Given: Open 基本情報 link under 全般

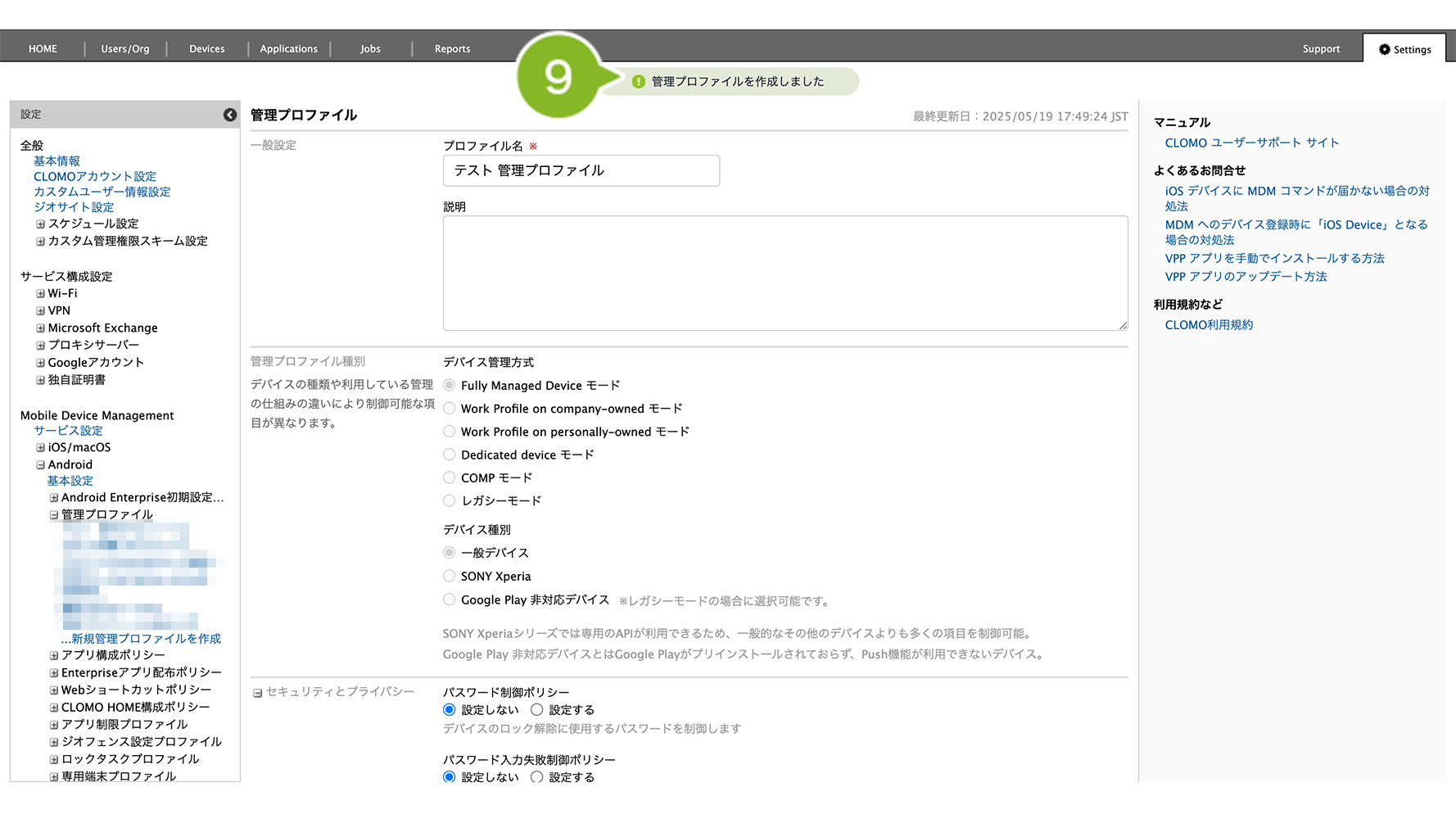Looking at the screenshot, I should [57, 161].
